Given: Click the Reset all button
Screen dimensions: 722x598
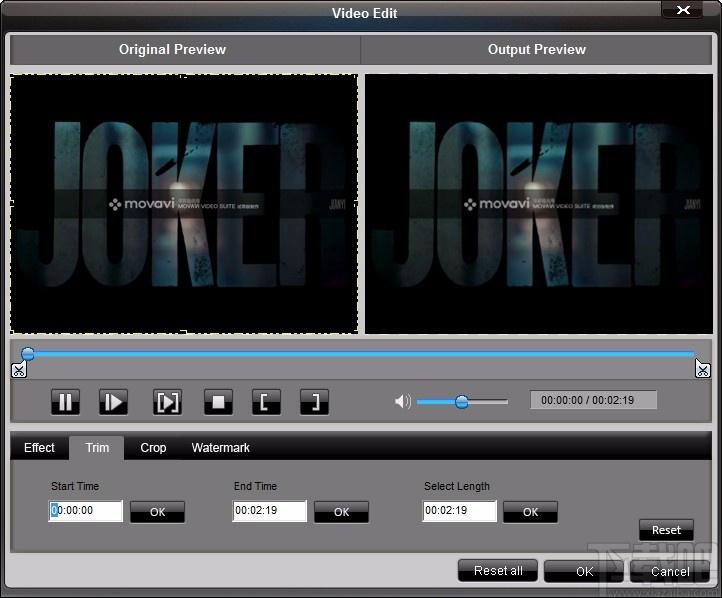Looking at the screenshot, I should [x=498, y=571].
